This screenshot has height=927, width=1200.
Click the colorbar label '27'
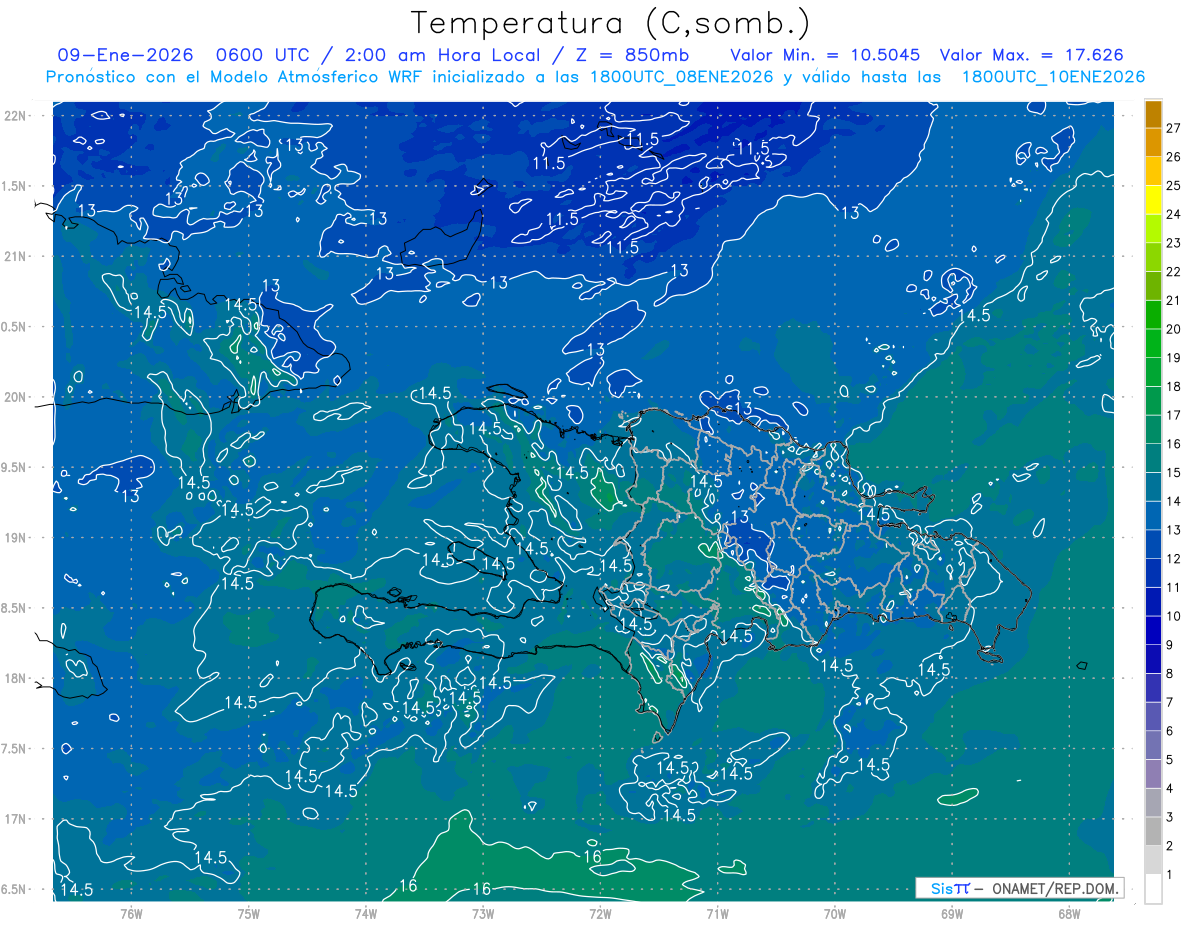(x=1173, y=128)
